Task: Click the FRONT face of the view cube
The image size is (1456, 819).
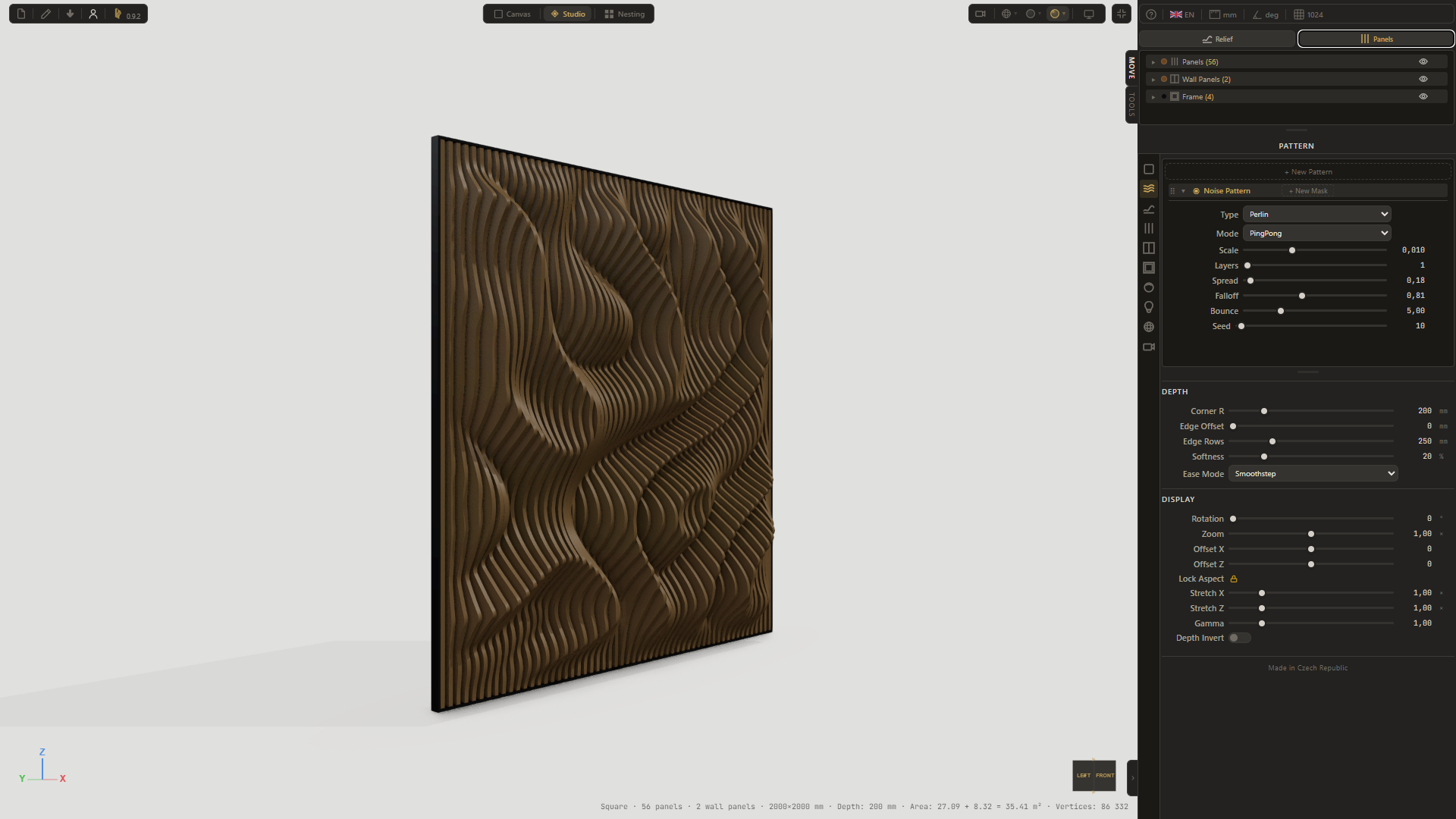Action: click(x=1104, y=775)
